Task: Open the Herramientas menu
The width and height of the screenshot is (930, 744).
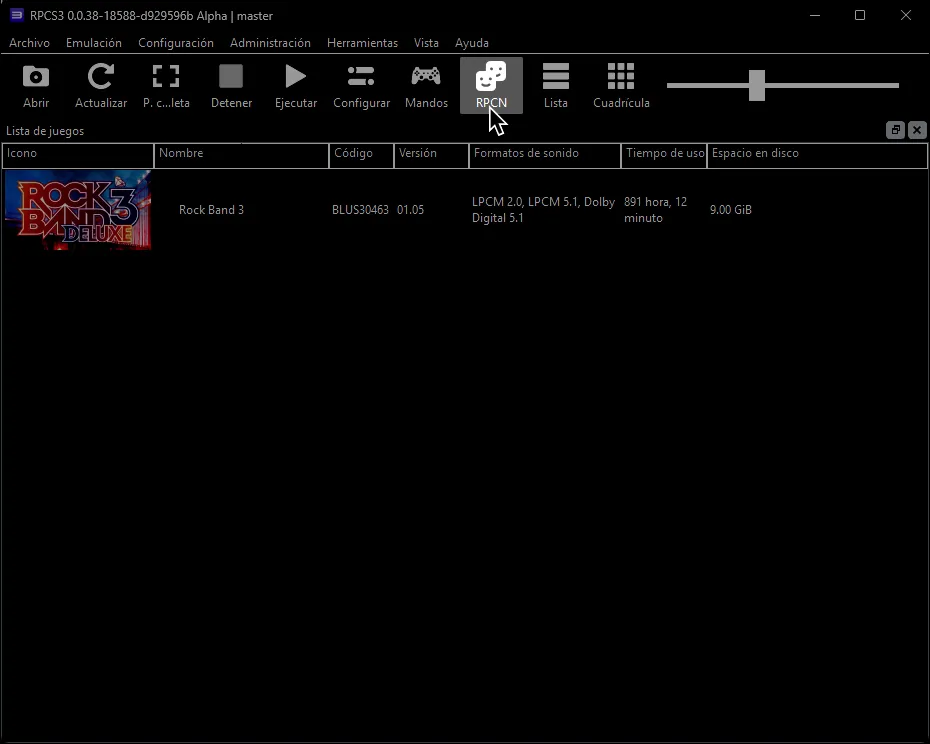Action: [x=362, y=43]
